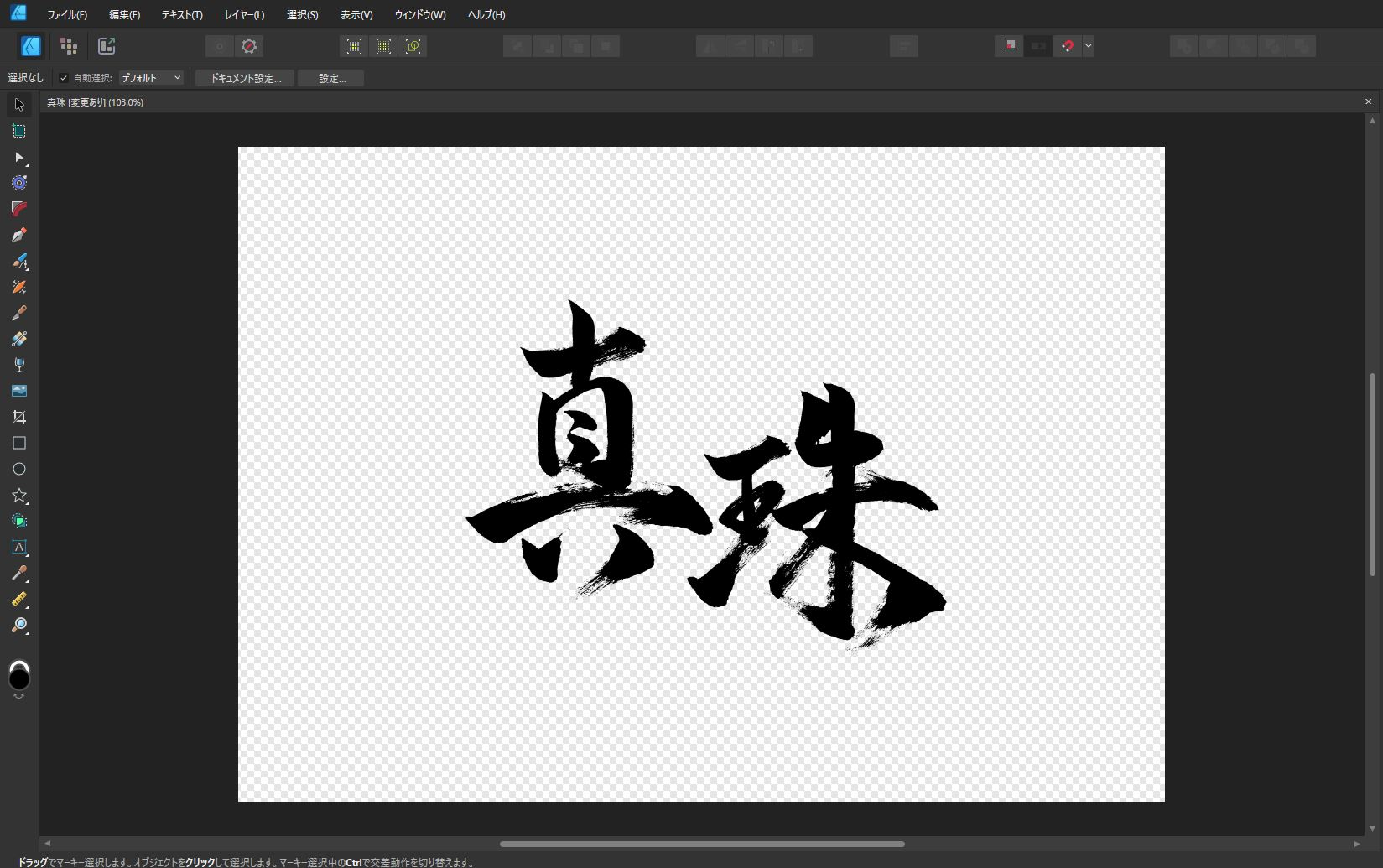Select the Transparency wine glass tool
1383x868 pixels.
[x=18, y=365]
